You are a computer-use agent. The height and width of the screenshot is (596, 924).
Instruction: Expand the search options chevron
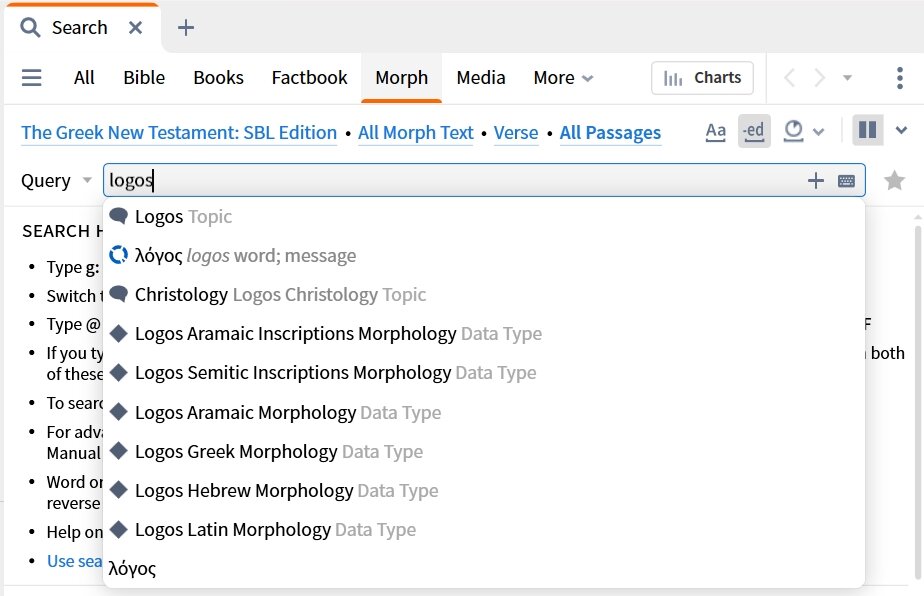coord(819,131)
